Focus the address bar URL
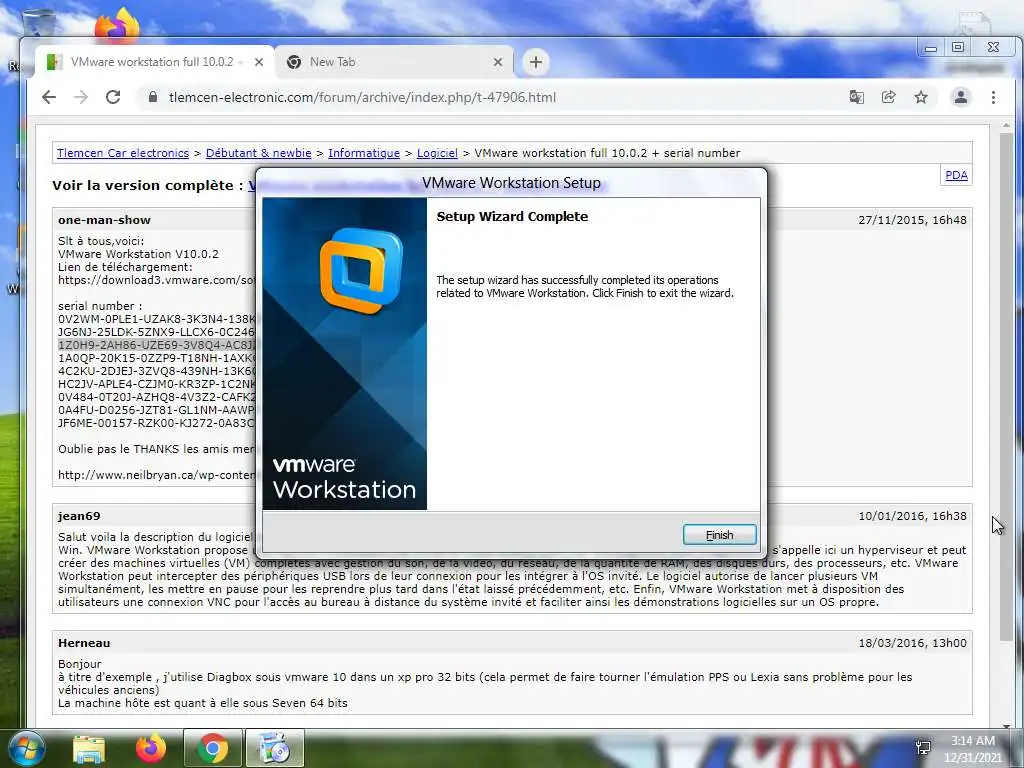This screenshot has width=1024, height=768. click(362, 97)
